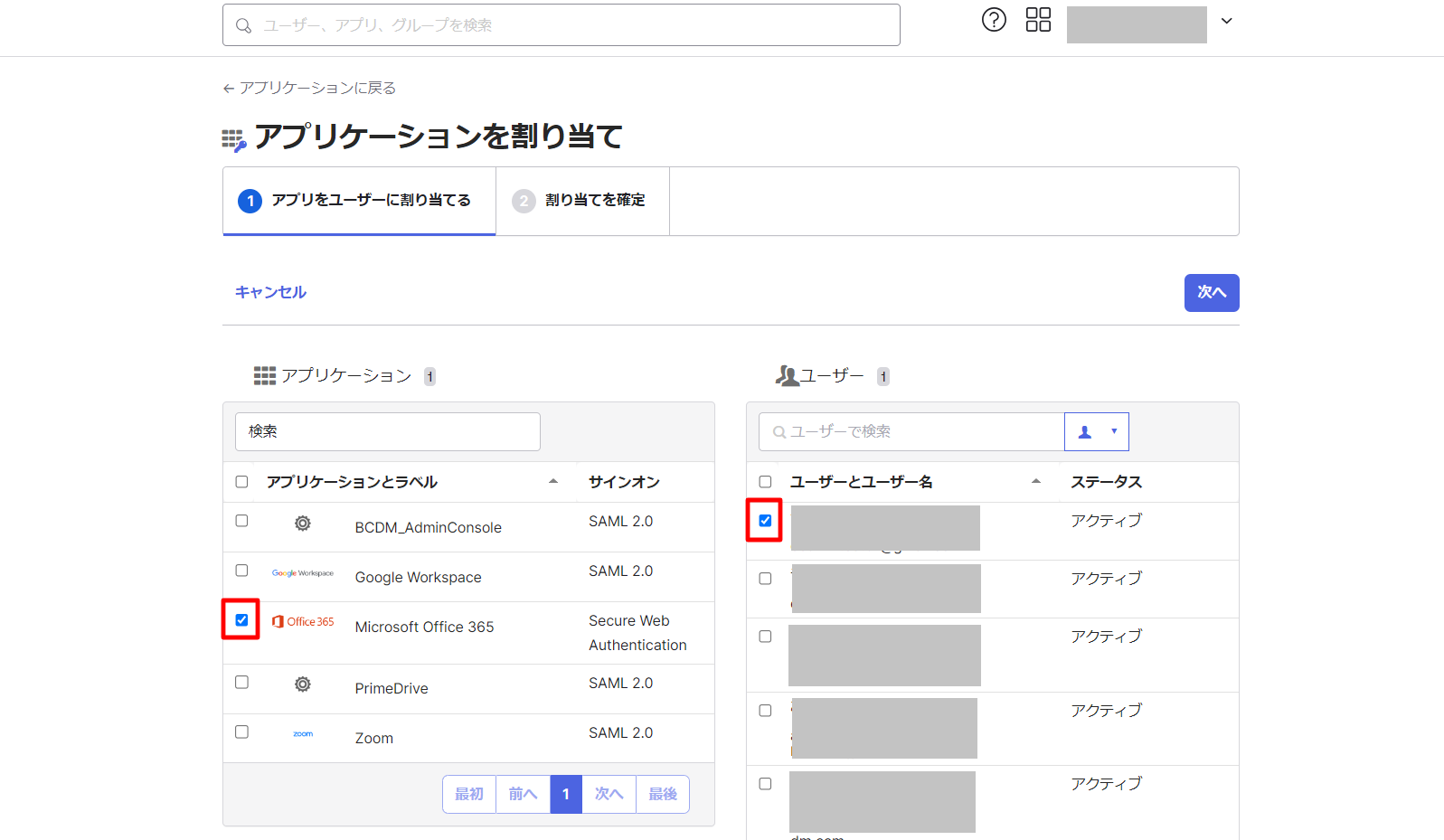Open the apps grid icon in header
The width and height of the screenshot is (1444, 840).
point(1038,20)
